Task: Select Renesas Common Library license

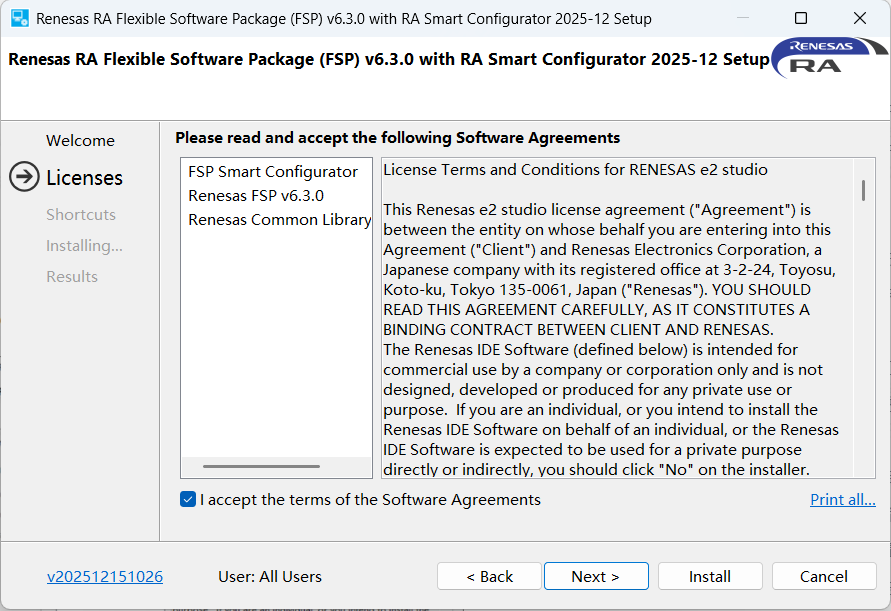Action: click(280, 220)
